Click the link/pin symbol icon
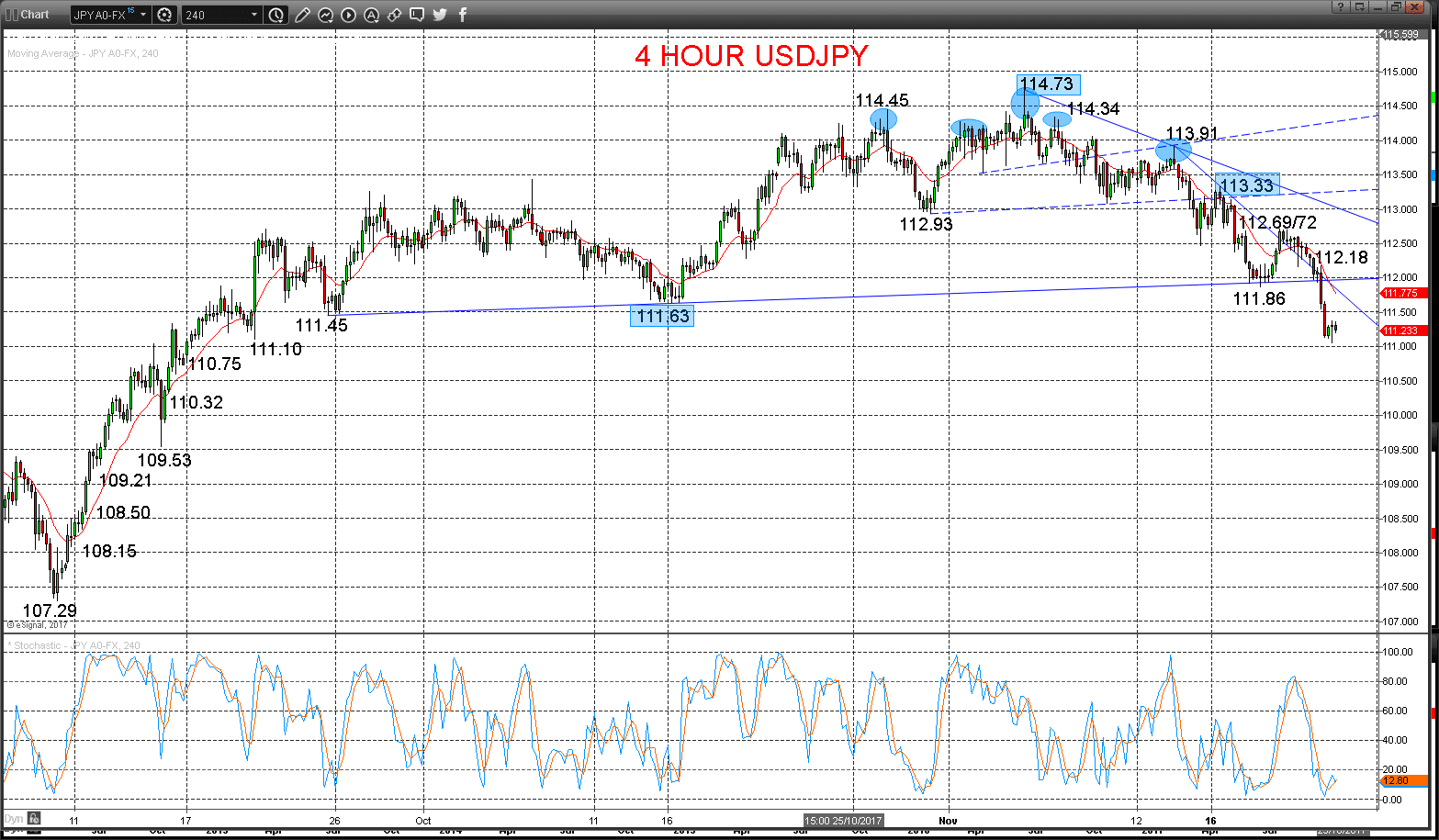 tap(393, 15)
